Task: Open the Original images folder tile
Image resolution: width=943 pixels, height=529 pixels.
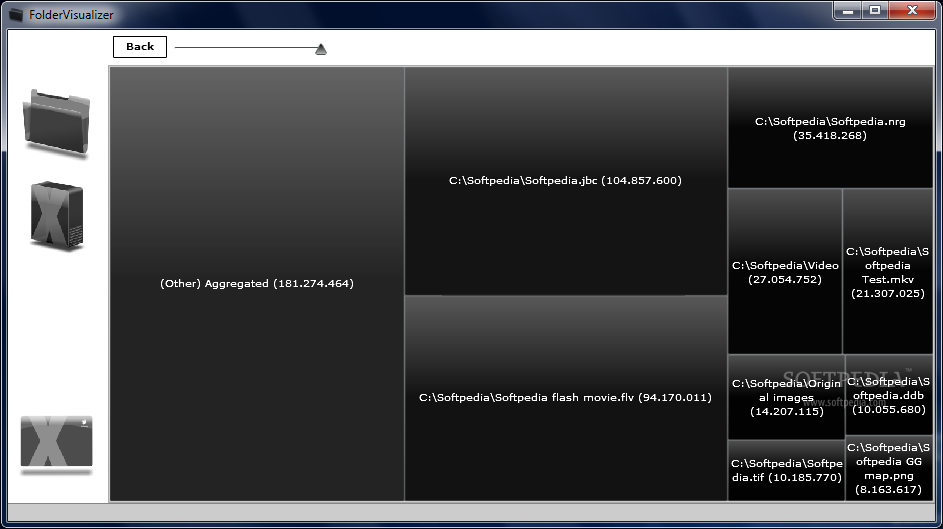Action: click(x=787, y=397)
